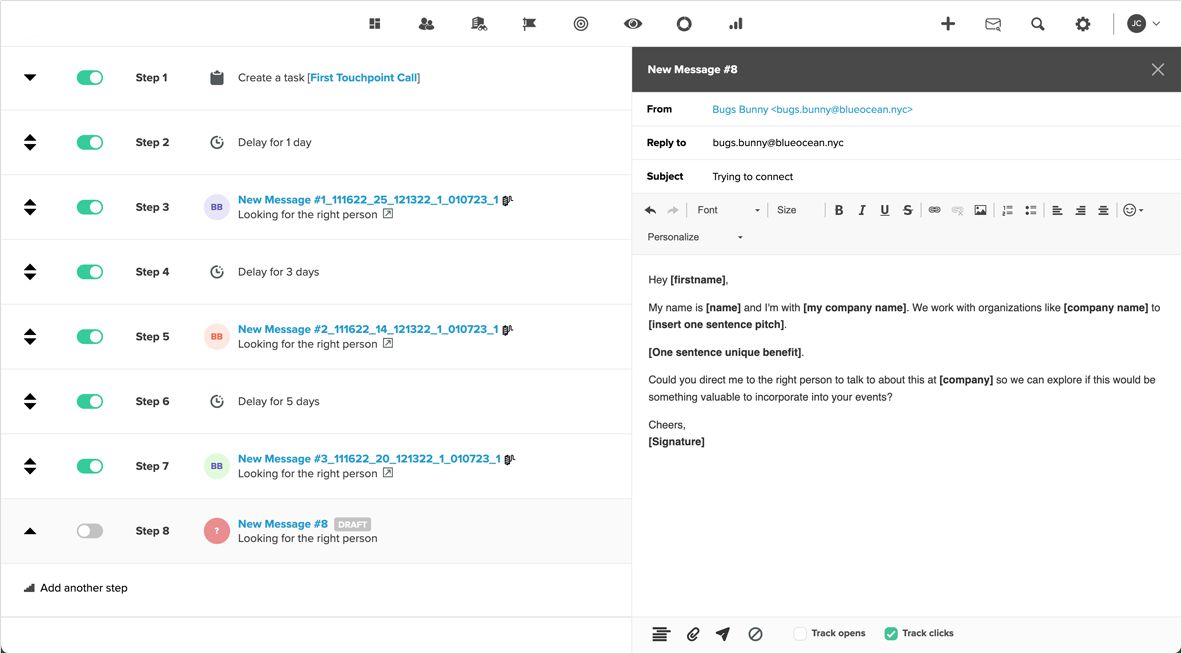Toggle bold formatting in editor toolbar
The height and width of the screenshot is (654, 1182).
[838, 210]
